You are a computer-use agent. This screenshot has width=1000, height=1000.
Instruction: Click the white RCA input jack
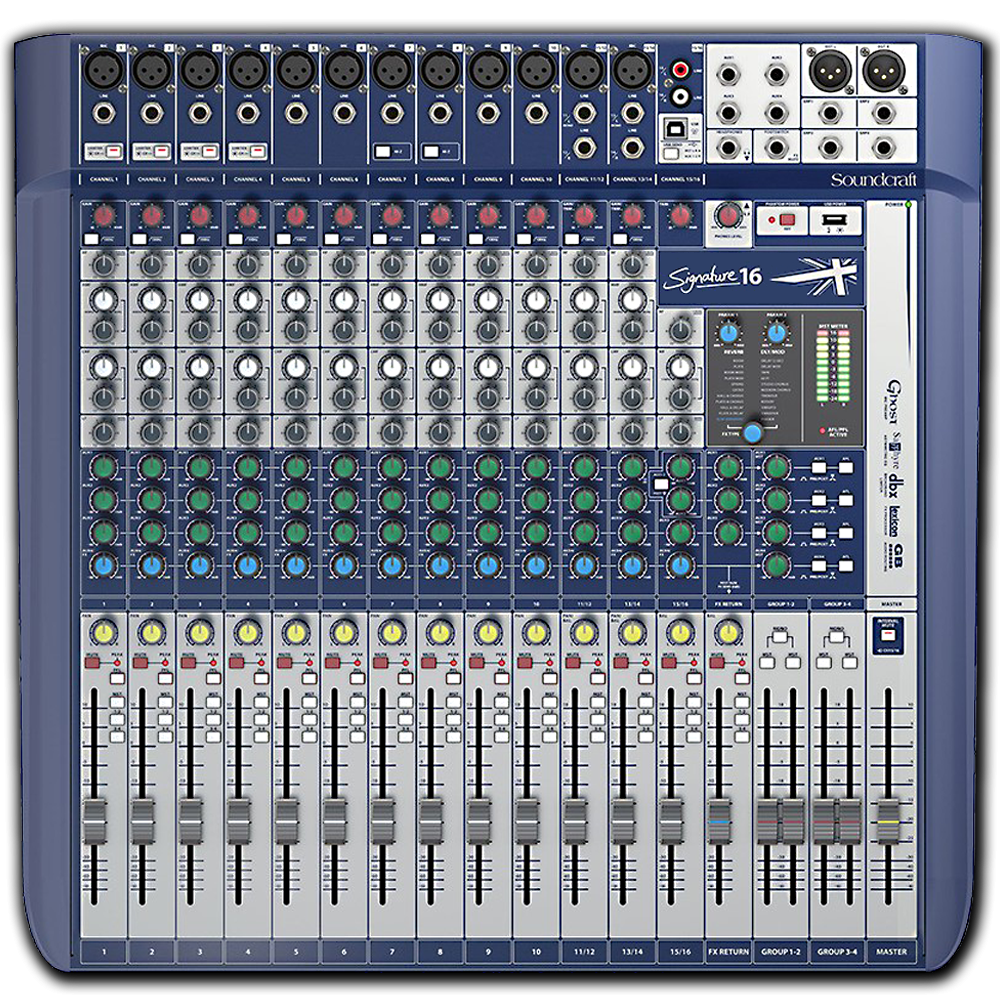pyautogui.click(x=680, y=96)
